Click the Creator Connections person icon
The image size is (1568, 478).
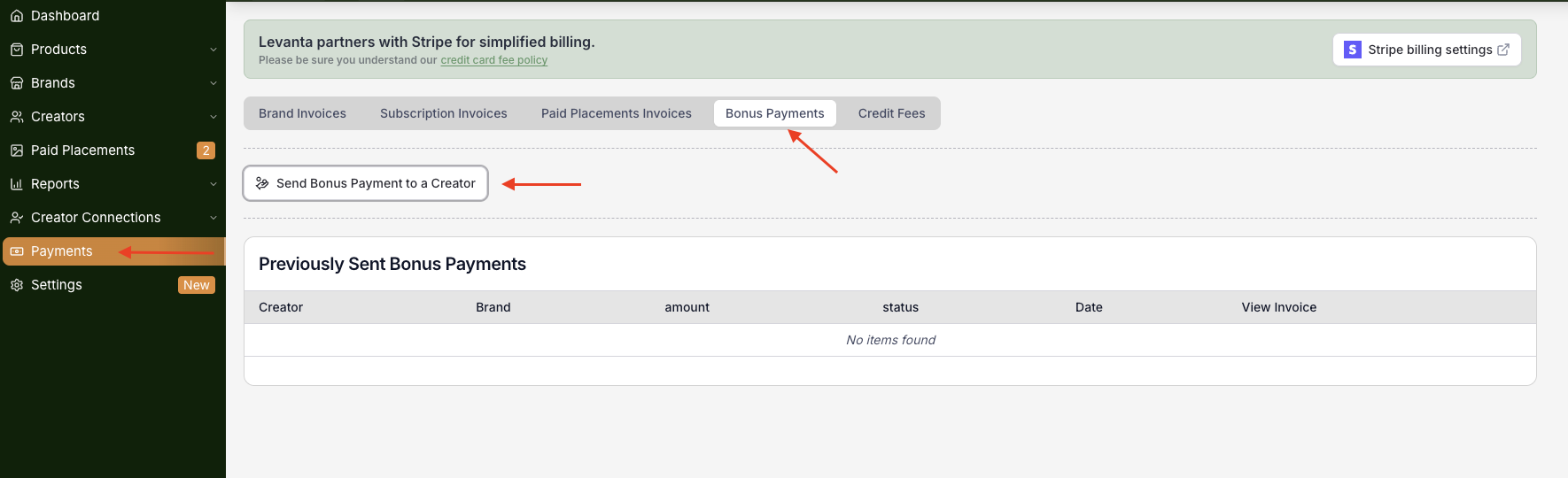(17, 218)
